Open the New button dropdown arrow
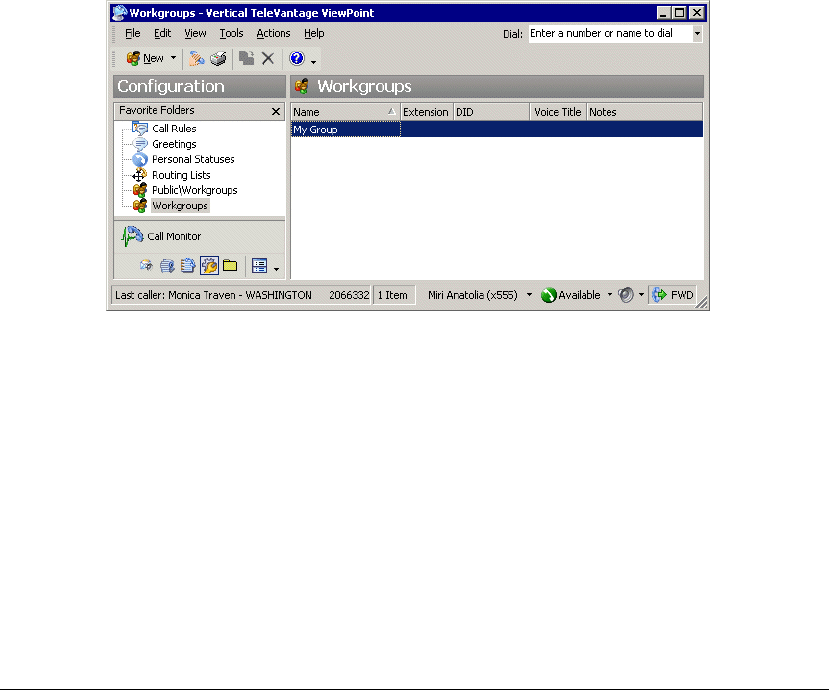The width and height of the screenshot is (829, 690). click(x=173, y=58)
